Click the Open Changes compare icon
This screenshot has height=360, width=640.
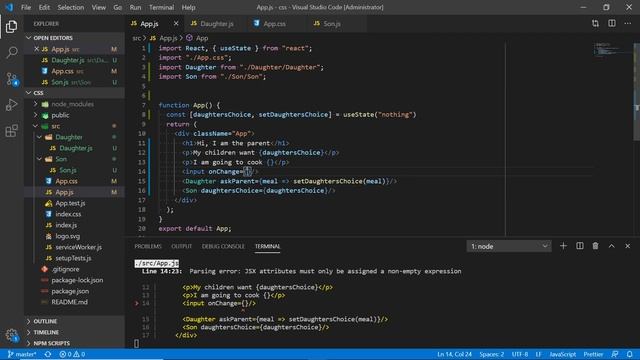(595, 24)
